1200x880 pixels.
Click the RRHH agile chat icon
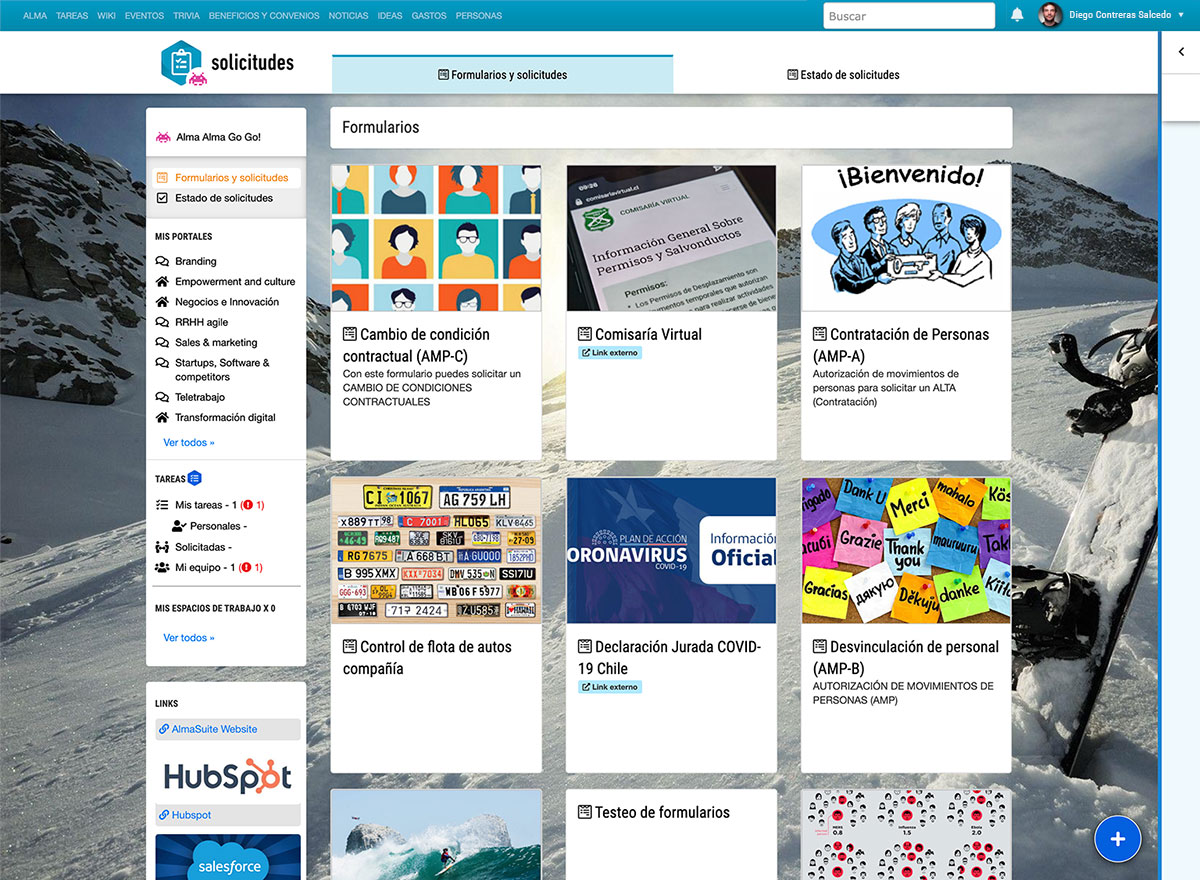[x=162, y=322]
